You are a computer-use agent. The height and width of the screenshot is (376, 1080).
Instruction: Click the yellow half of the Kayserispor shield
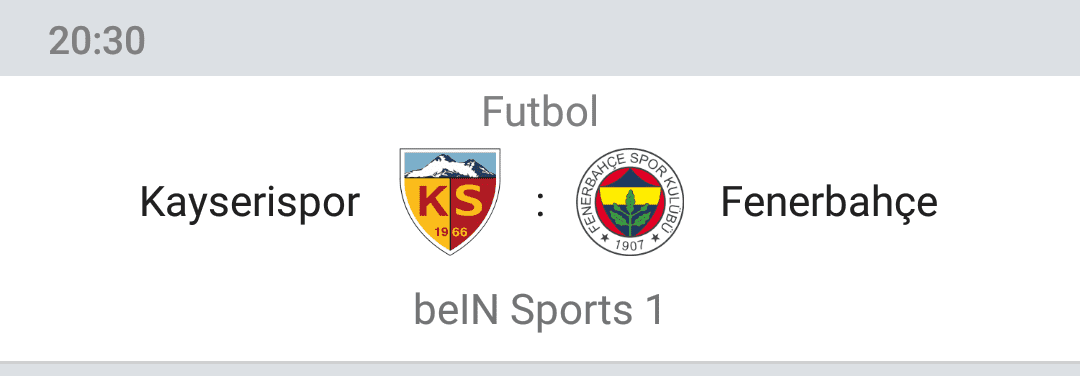(427, 207)
